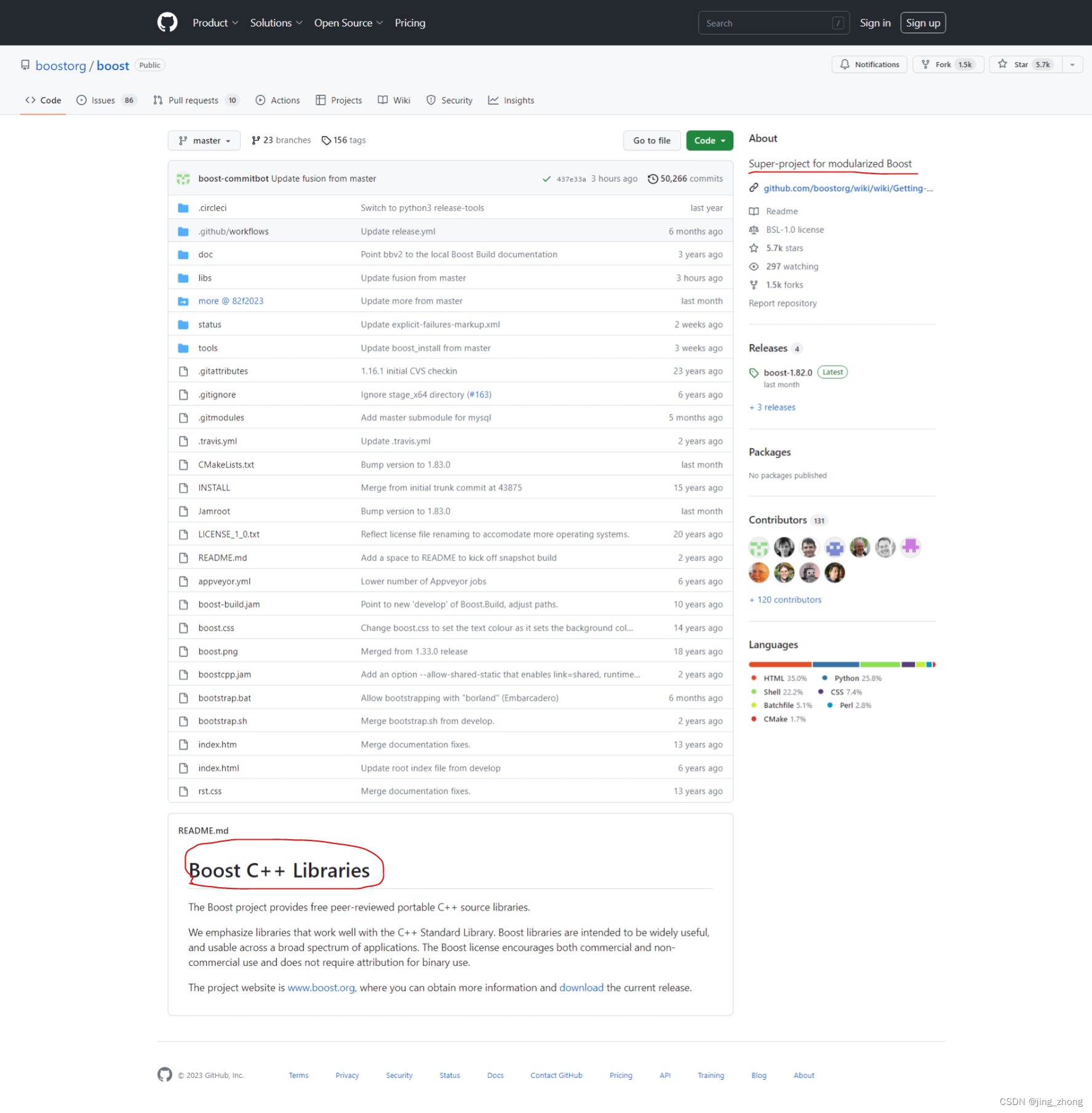The height and width of the screenshot is (1113, 1092).
Task: Click the Sign up button
Action: pos(923,22)
